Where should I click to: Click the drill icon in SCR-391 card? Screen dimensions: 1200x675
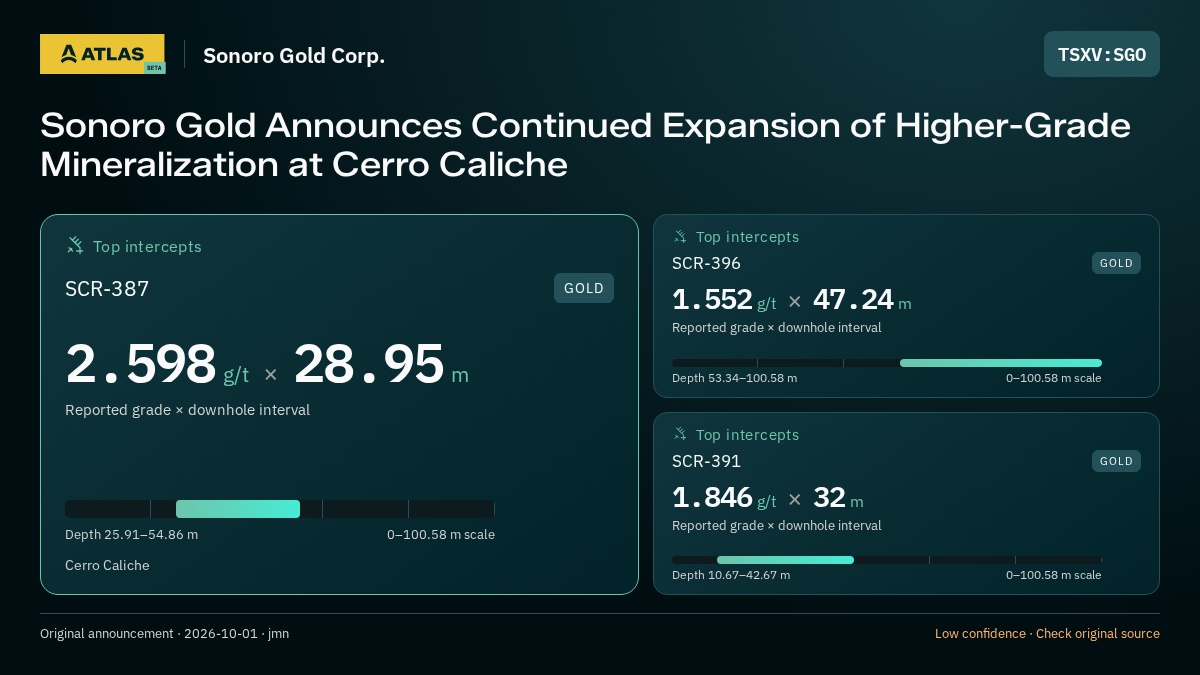click(x=680, y=434)
